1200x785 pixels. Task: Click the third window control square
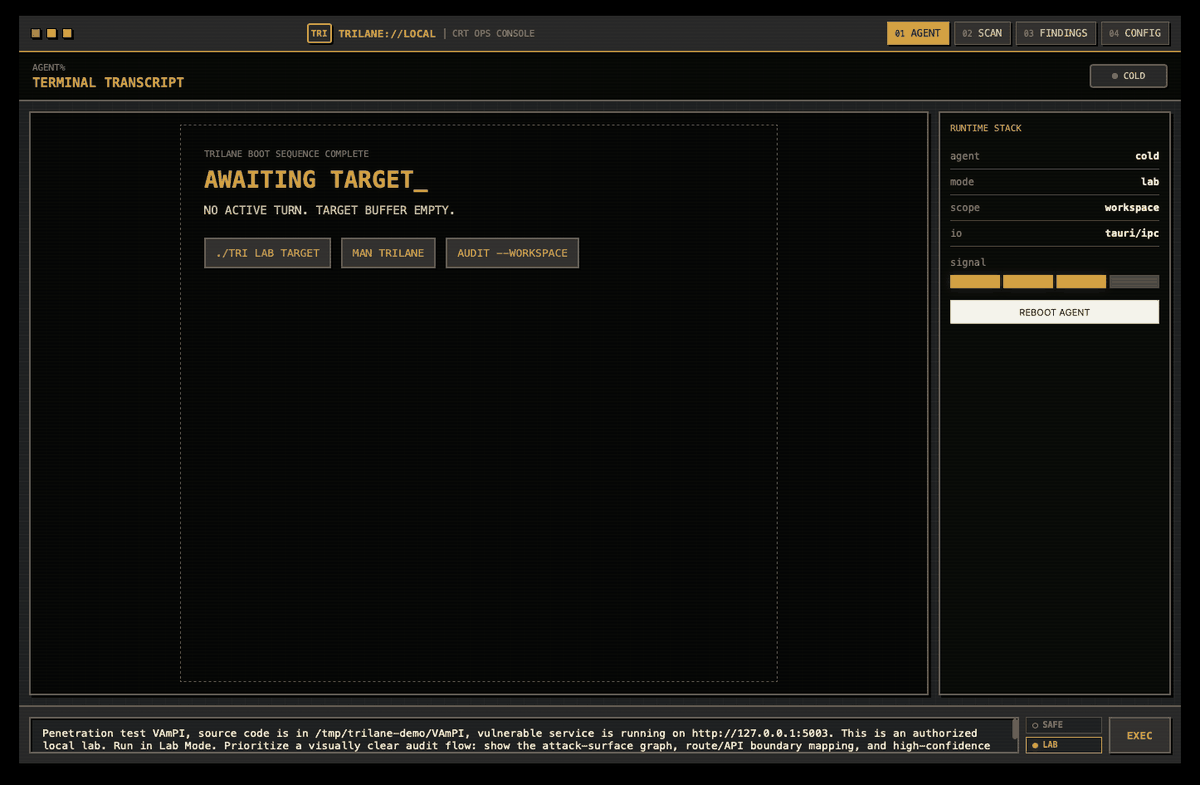tap(68, 33)
